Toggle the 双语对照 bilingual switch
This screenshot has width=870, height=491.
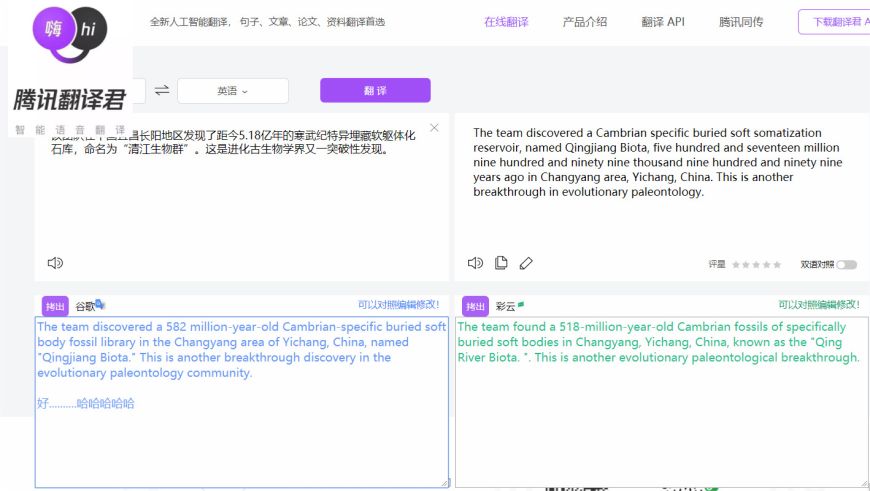[x=847, y=265]
